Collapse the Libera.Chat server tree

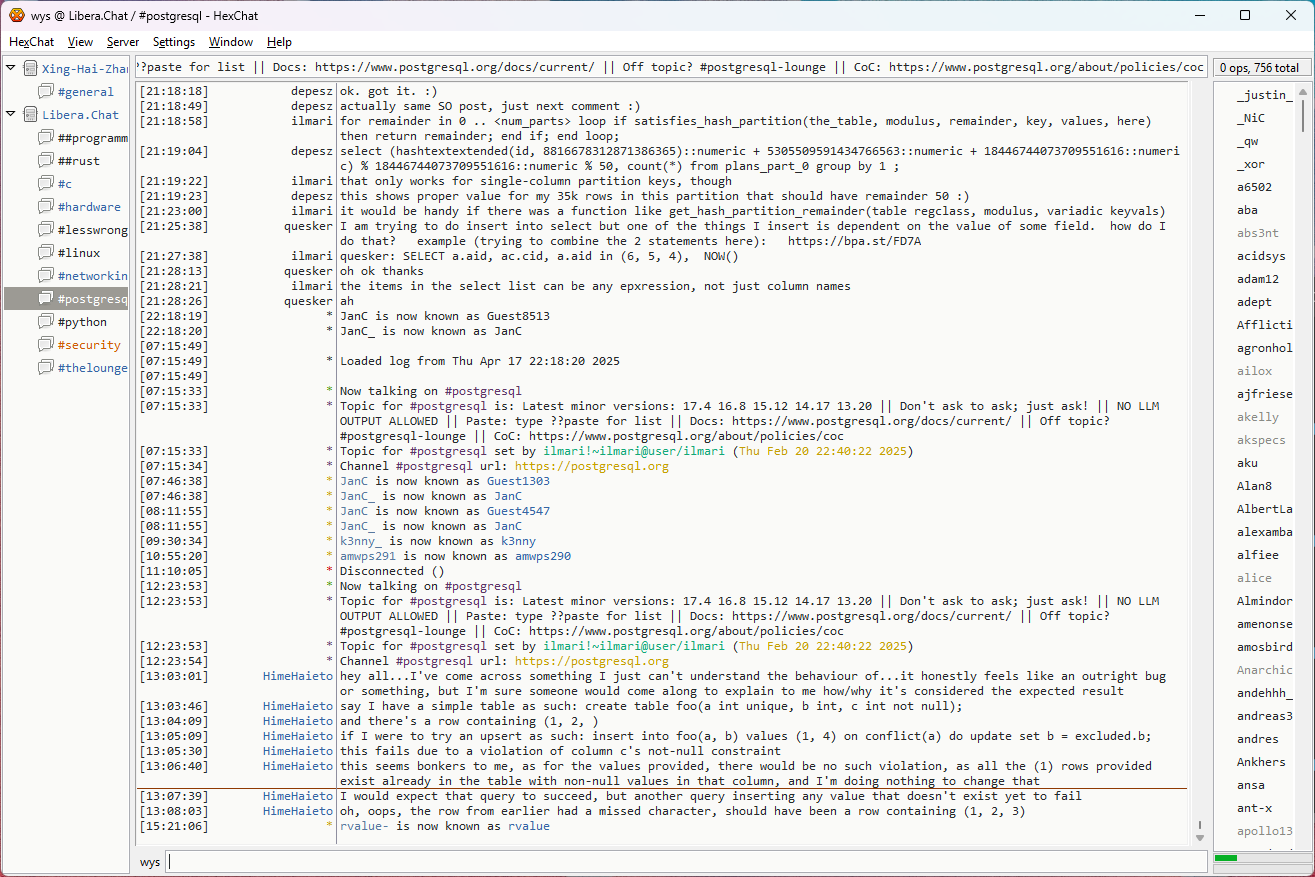[11, 115]
